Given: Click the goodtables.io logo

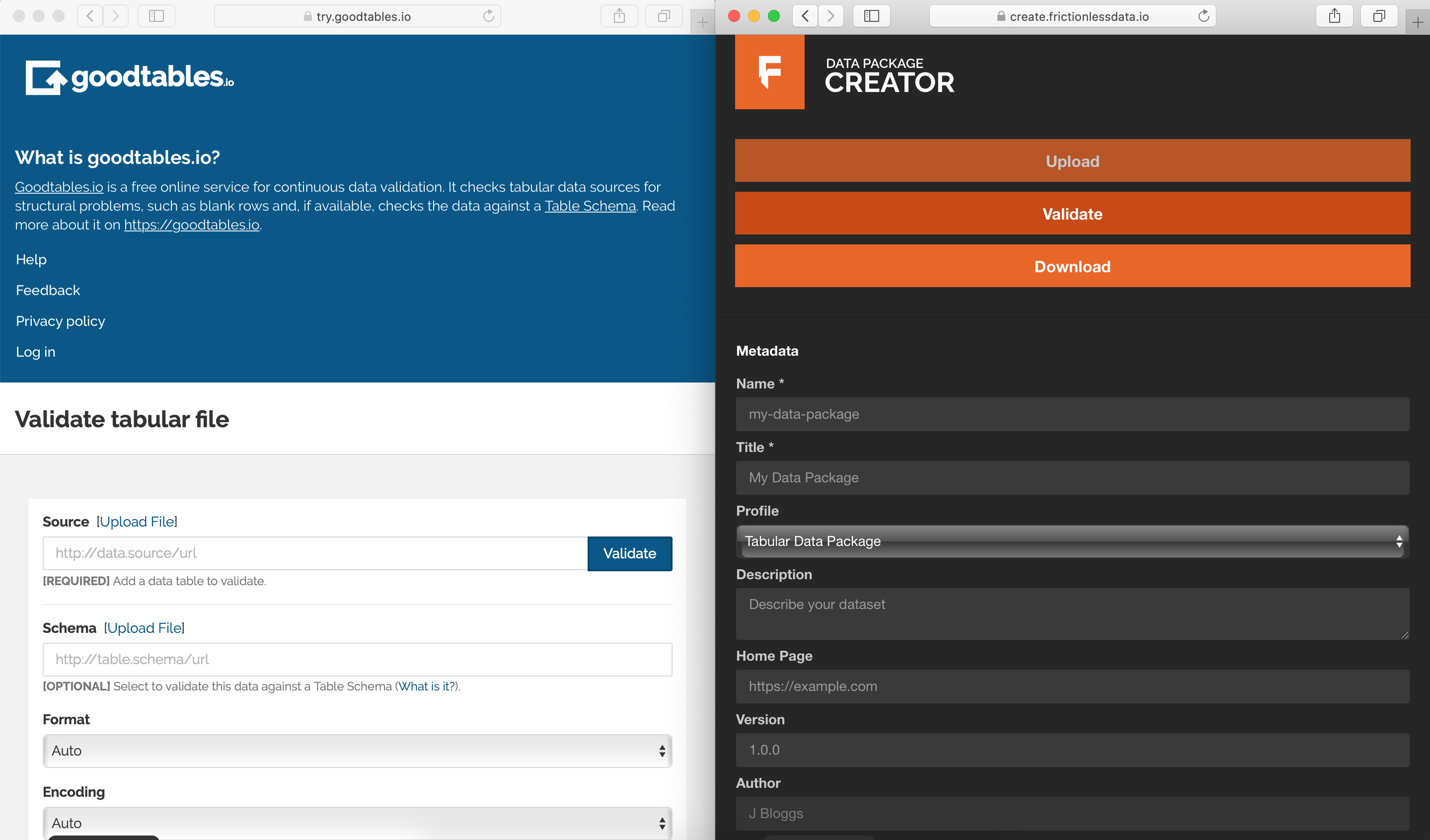Looking at the screenshot, I should point(129,77).
